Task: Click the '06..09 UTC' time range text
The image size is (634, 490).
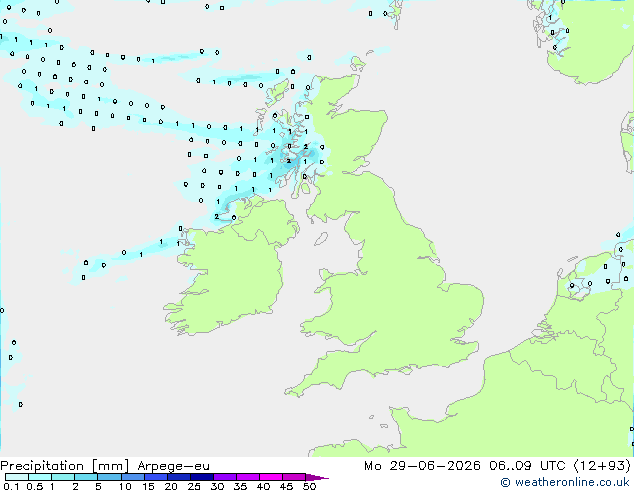Action: pos(527,466)
